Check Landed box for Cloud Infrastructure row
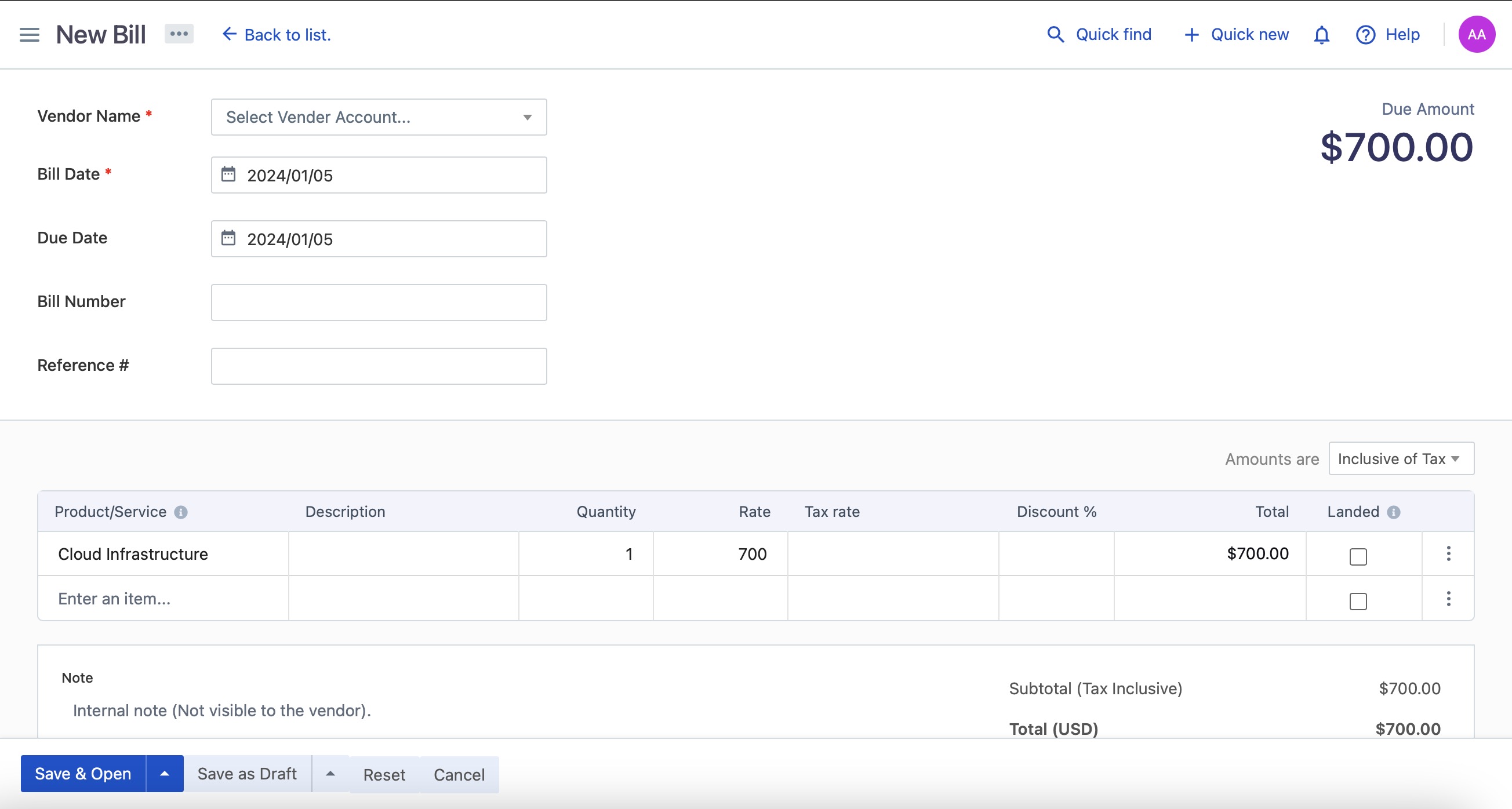The image size is (1512, 809). 1358,556
